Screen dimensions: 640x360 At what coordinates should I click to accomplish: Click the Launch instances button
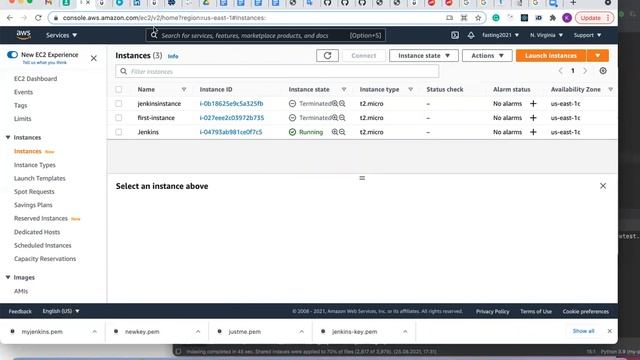coord(551,56)
